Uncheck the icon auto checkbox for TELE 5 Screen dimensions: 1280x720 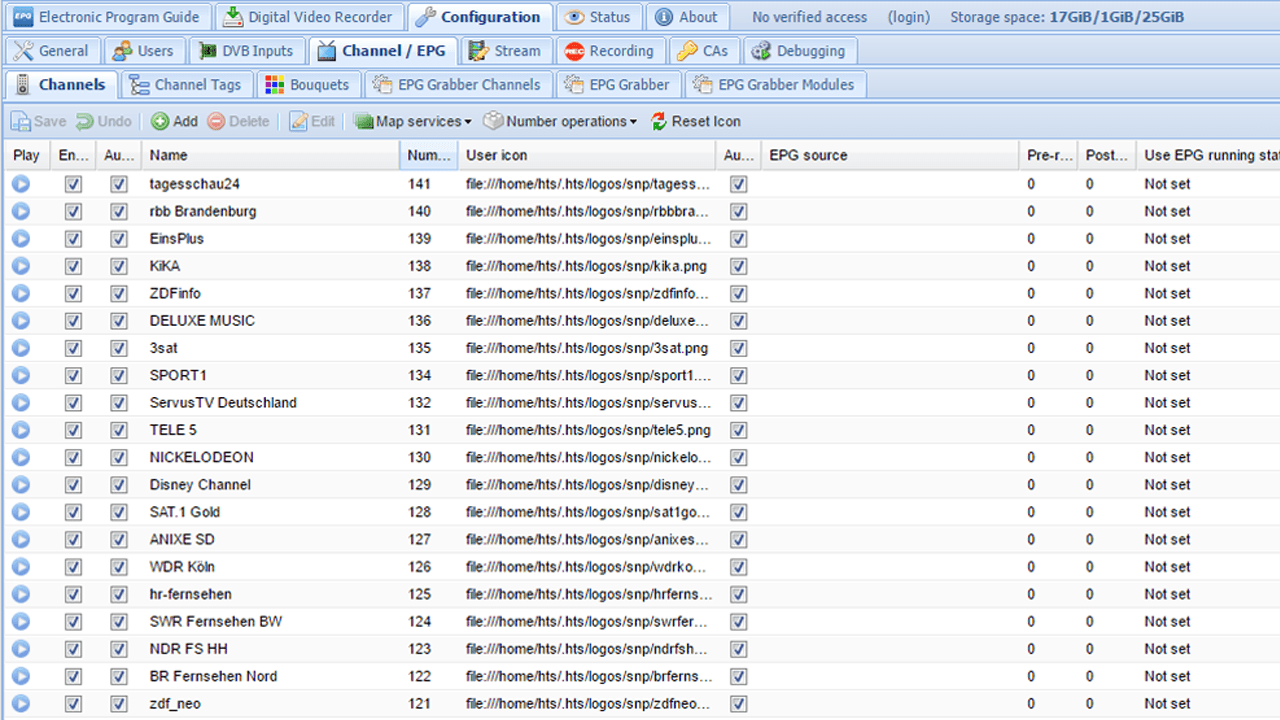[738, 430]
